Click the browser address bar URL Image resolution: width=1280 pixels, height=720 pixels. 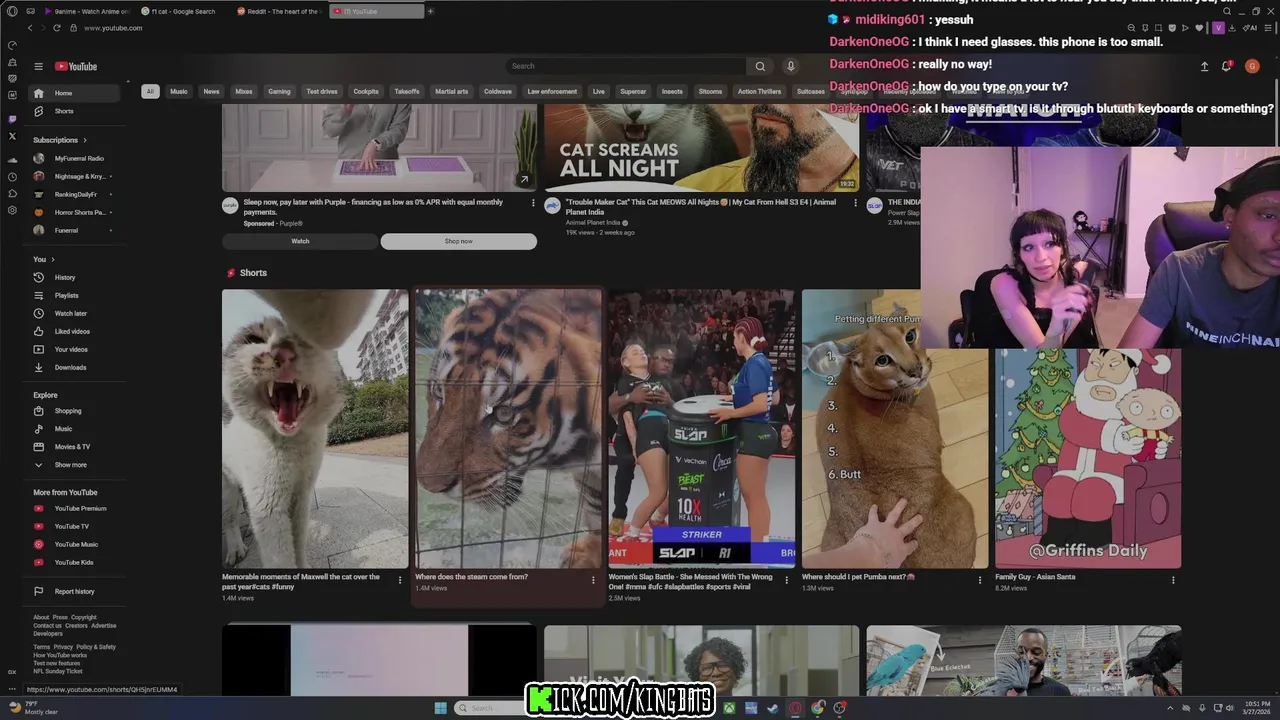point(113,28)
